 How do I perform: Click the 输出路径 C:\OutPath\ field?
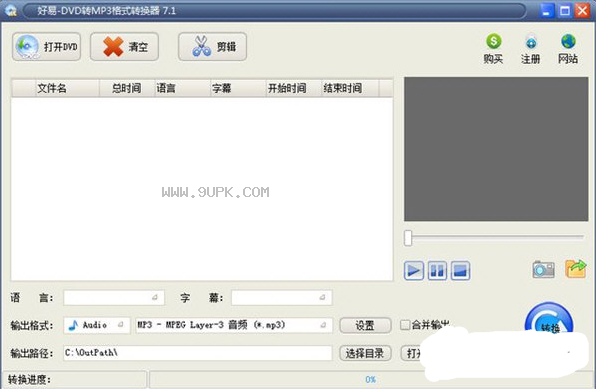(198, 353)
